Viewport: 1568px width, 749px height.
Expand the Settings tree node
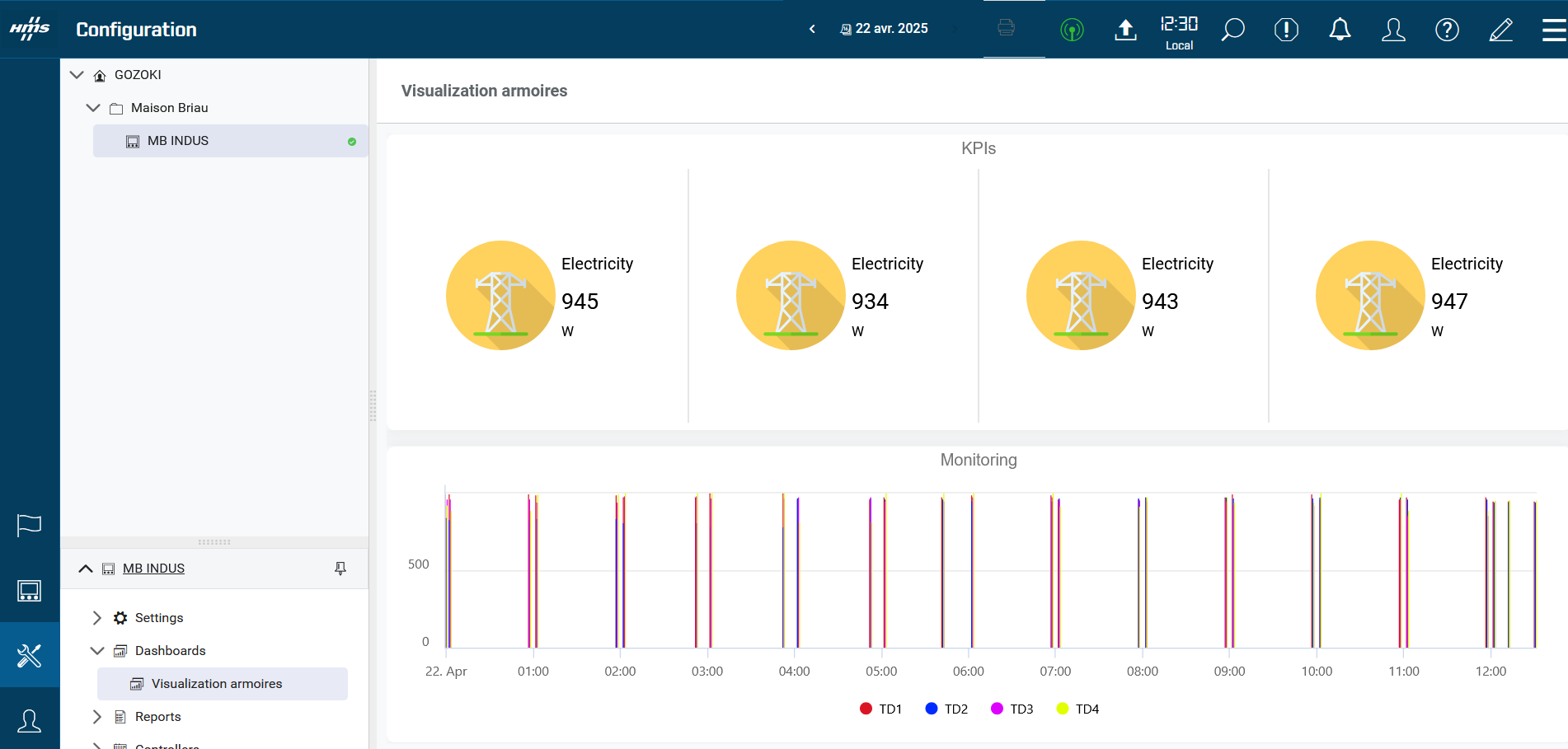97,618
